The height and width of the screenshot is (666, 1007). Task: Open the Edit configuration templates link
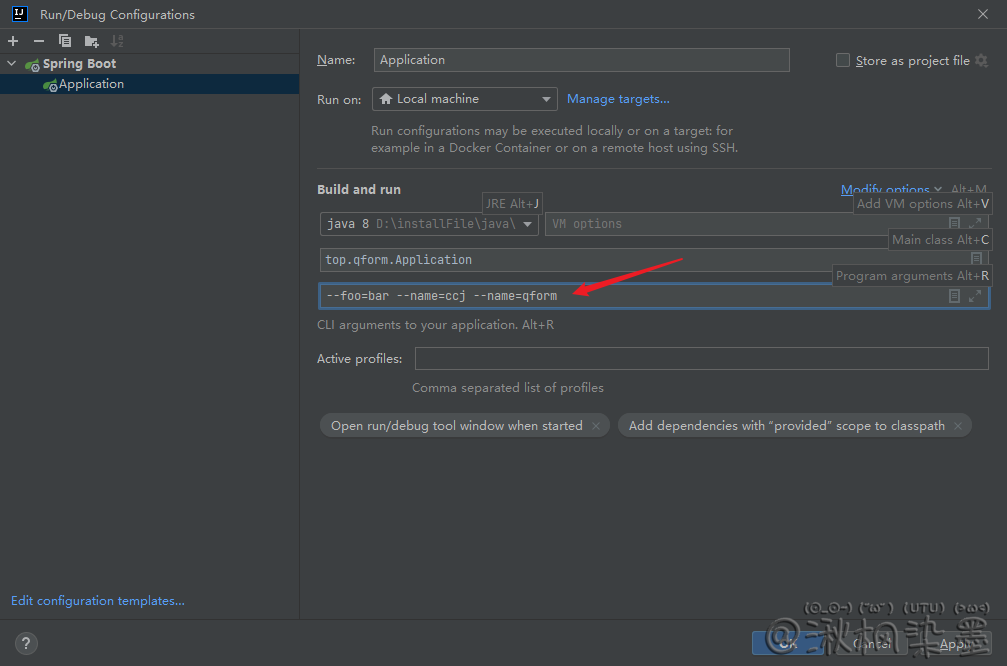click(98, 601)
